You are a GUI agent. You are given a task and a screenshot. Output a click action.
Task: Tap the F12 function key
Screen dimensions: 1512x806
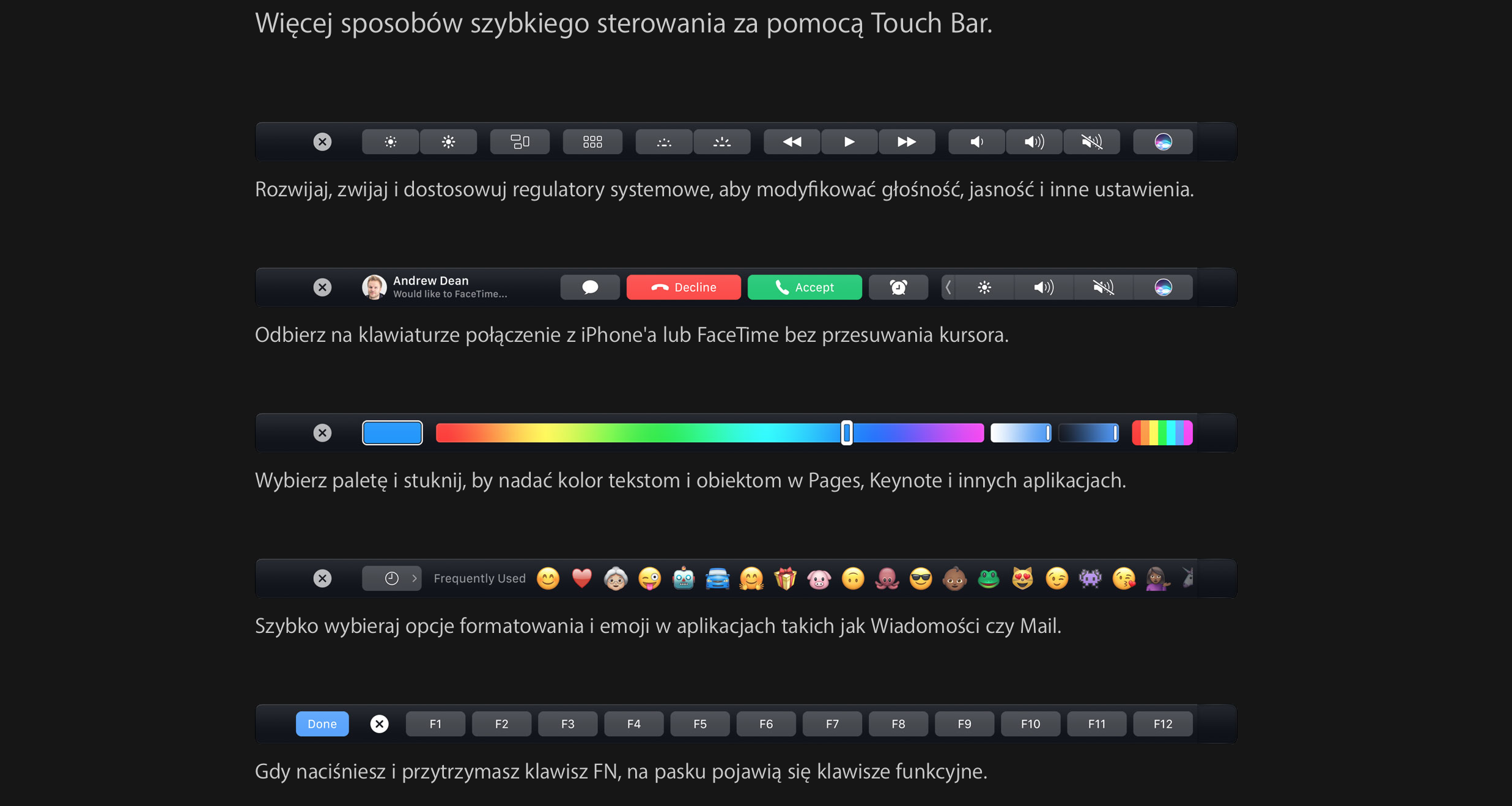[1163, 724]
